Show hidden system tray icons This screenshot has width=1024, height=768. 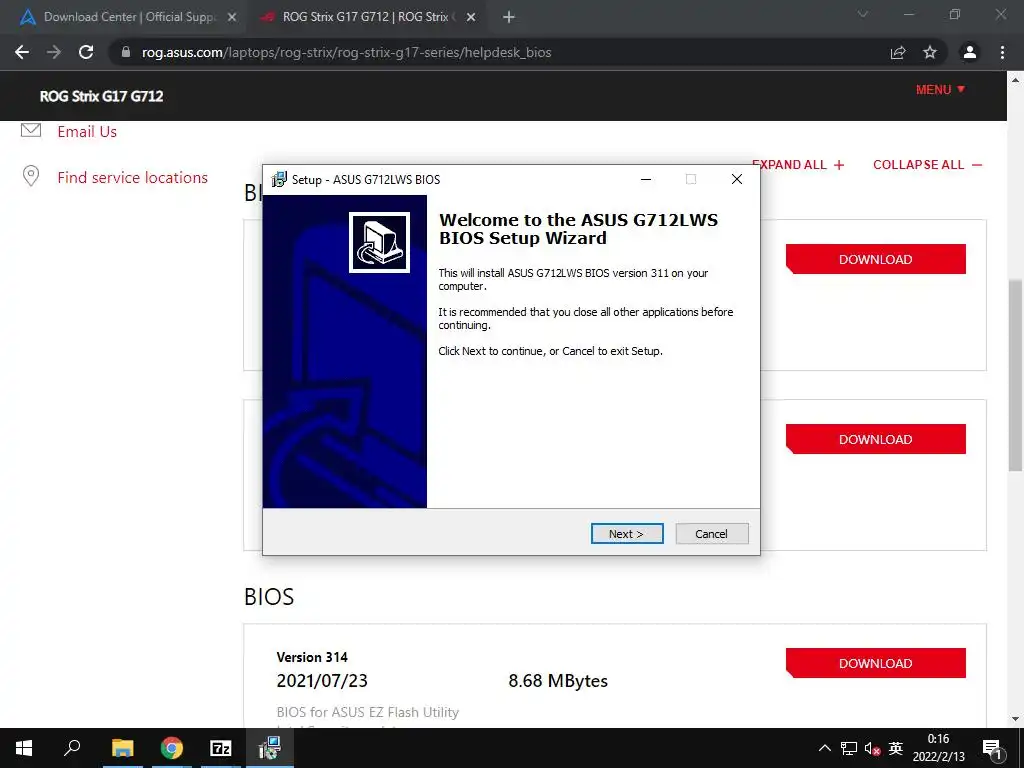[x=825, y=748]
